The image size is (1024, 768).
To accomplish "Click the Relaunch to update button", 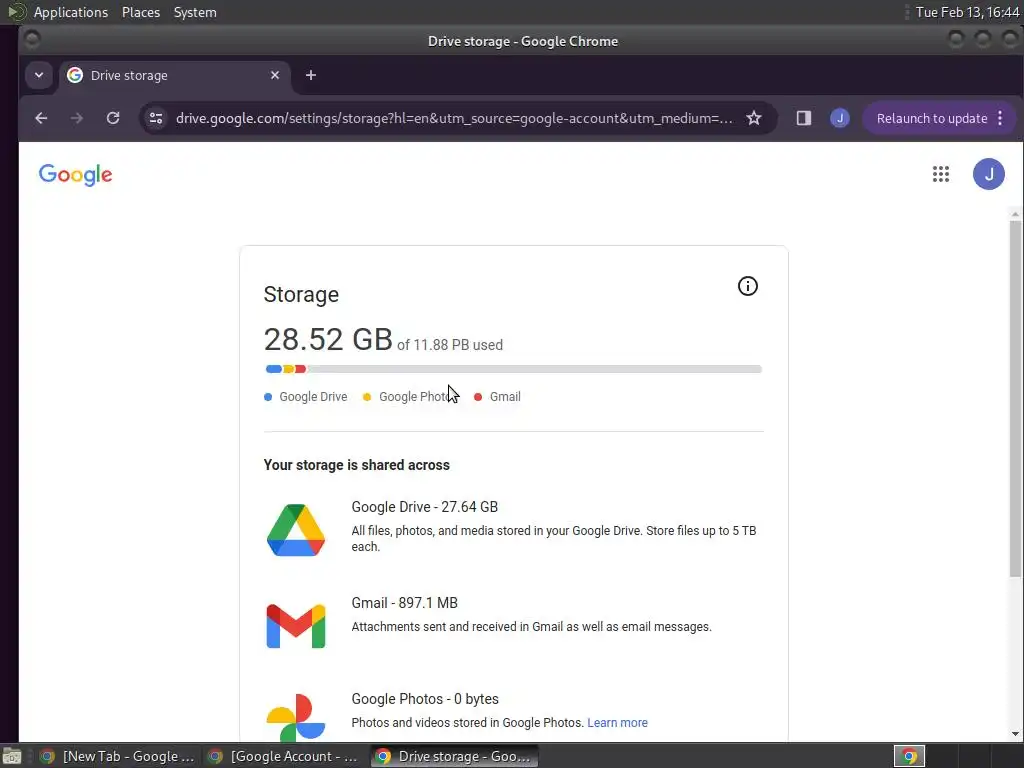I will click(932, 118).
